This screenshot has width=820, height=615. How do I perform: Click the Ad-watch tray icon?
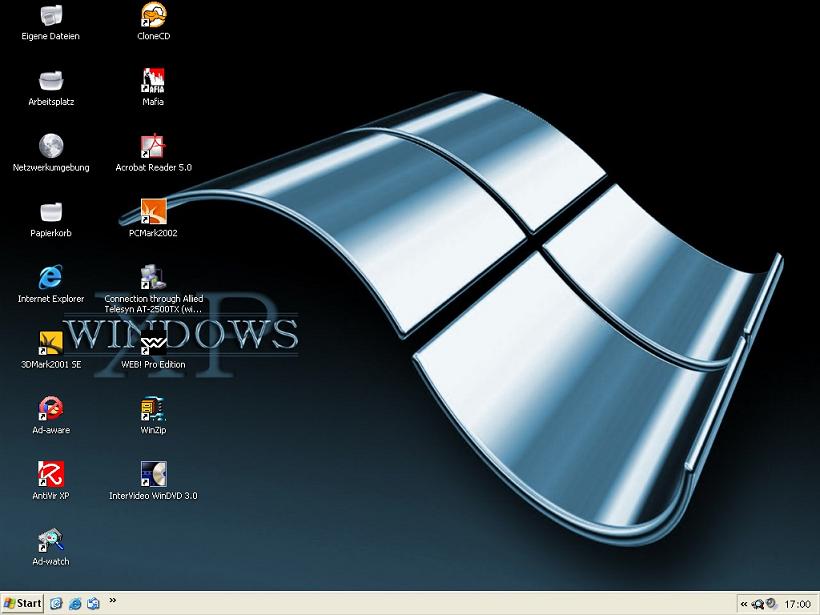pyautogui.click(x=757, y=605)
